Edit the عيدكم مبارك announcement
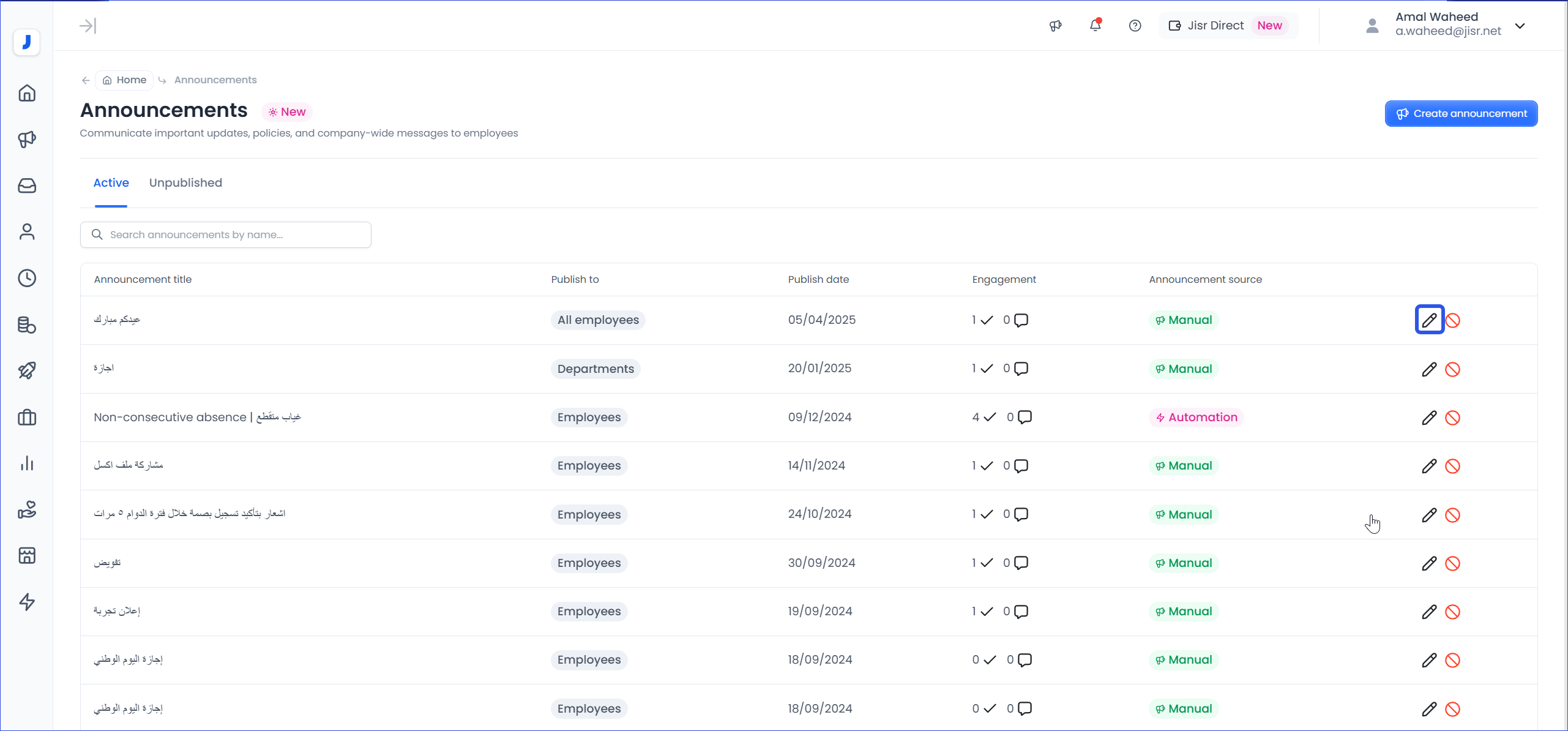The height and width of the screenshot is (731, 1568). [x=1429, y=320]
